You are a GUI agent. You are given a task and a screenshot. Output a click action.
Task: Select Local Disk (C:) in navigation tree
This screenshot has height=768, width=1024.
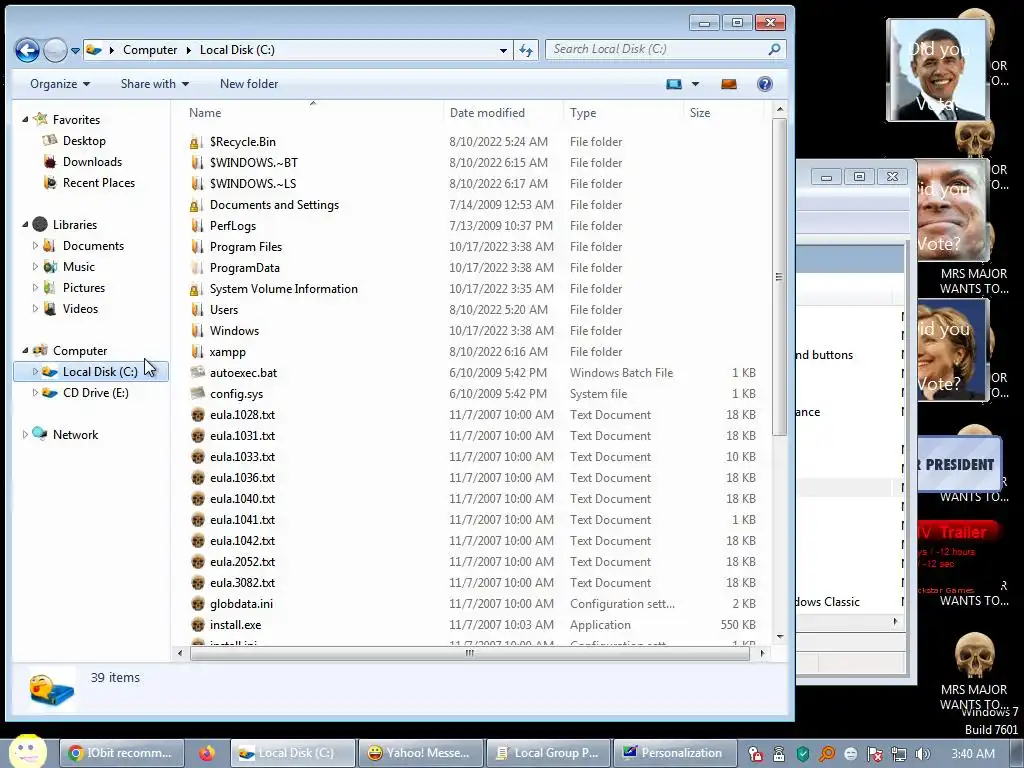(x=91, y=372)
